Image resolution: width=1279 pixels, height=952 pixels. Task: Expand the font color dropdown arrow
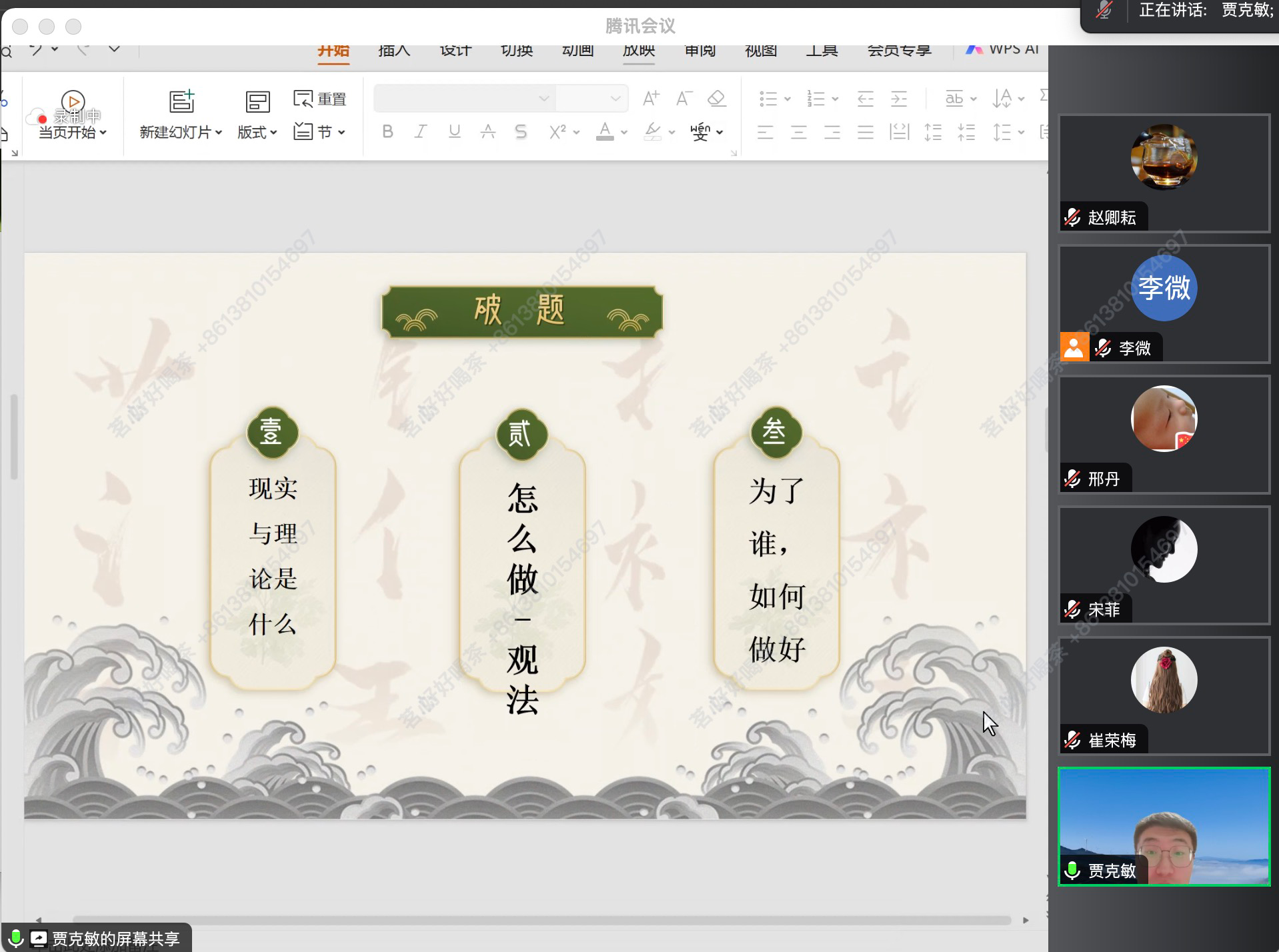coord(624,133)
